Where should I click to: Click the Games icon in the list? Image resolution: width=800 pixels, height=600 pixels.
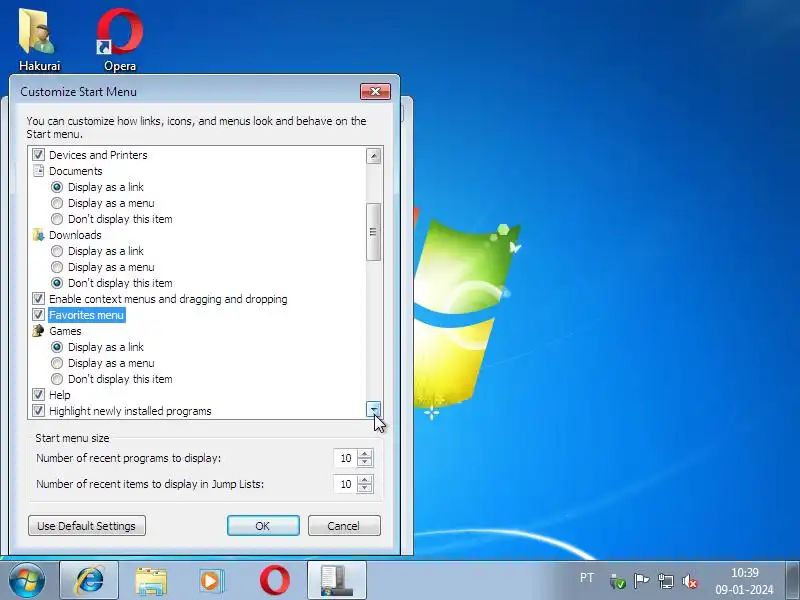click(x=38, y=331)
